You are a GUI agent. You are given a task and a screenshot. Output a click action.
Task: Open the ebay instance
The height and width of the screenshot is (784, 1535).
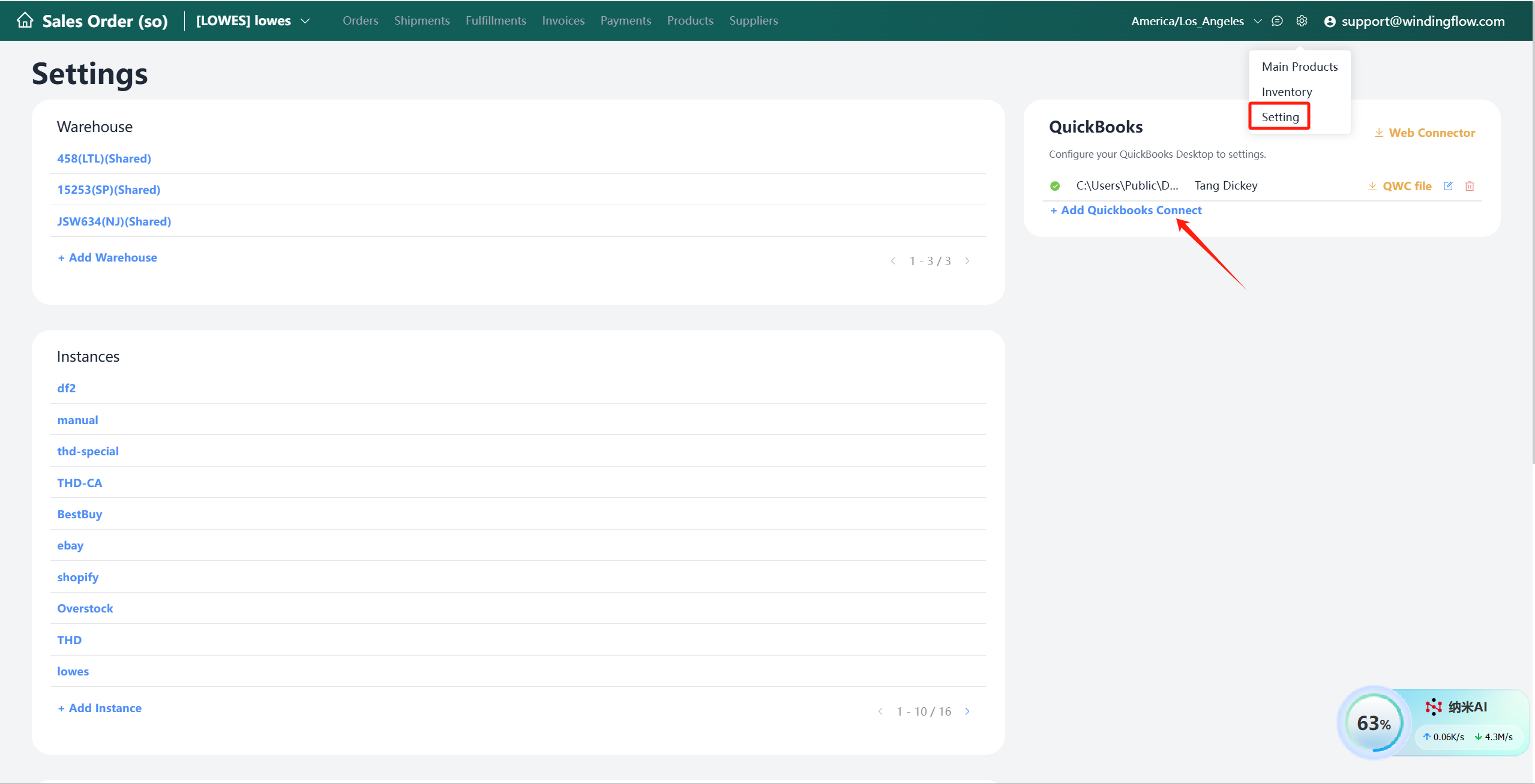pos(70,545)
